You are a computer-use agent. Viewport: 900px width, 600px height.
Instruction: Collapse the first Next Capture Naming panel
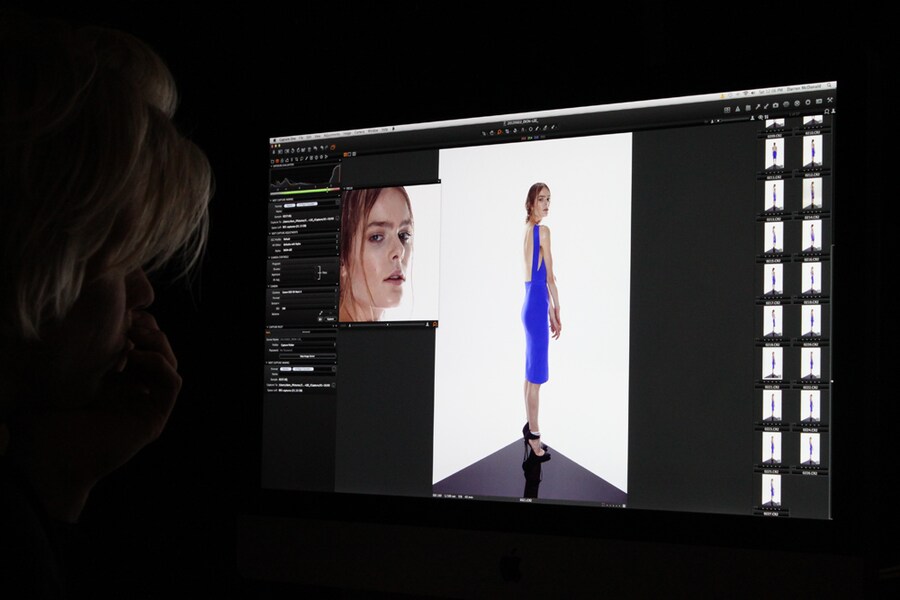(271, 200)
